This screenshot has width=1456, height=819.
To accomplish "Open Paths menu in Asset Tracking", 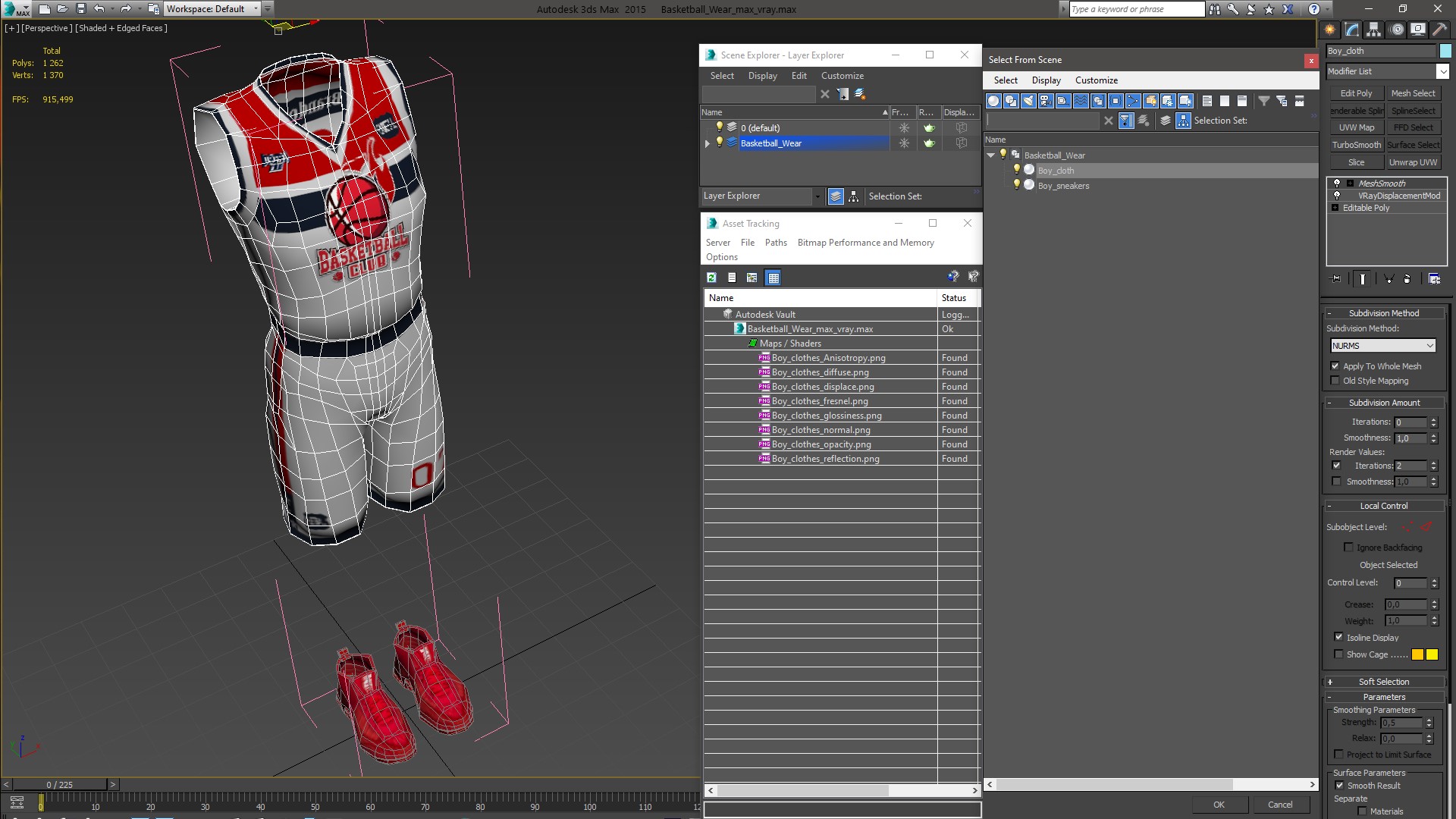I will tap(776, 243).
